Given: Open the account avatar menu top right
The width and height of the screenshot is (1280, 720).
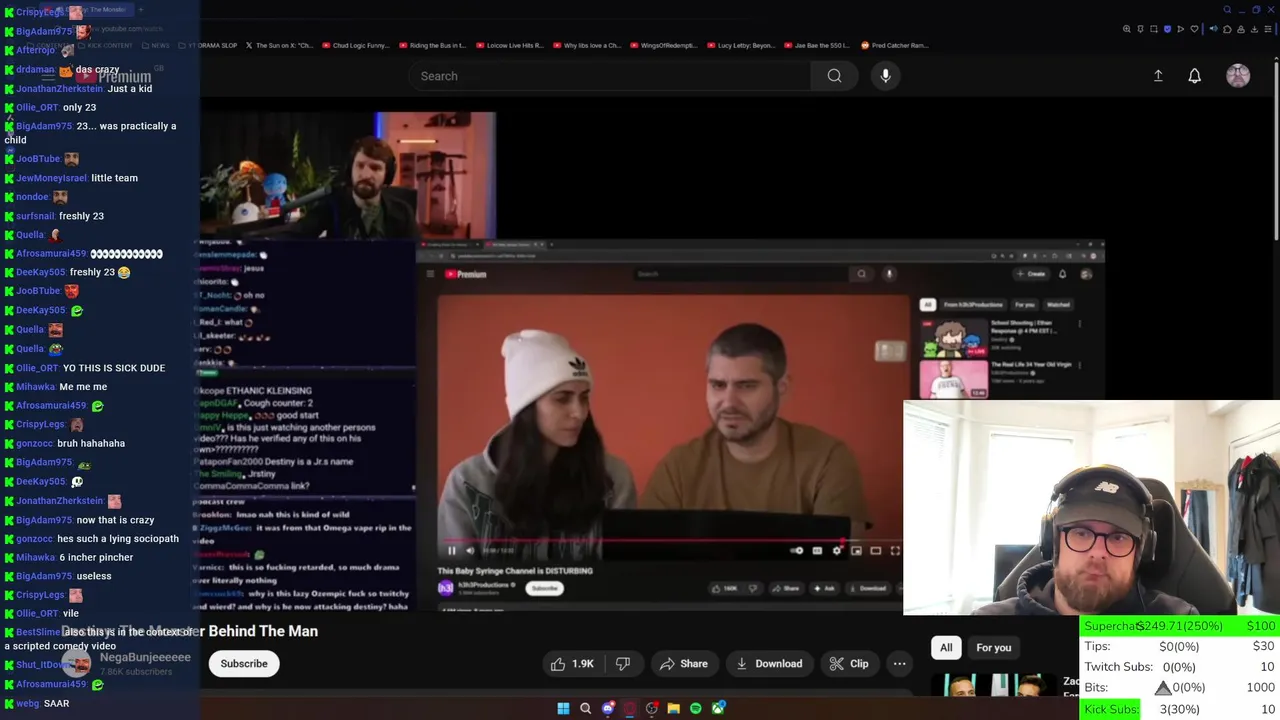Looking at the screenshot, I should tap(1238, 76).
